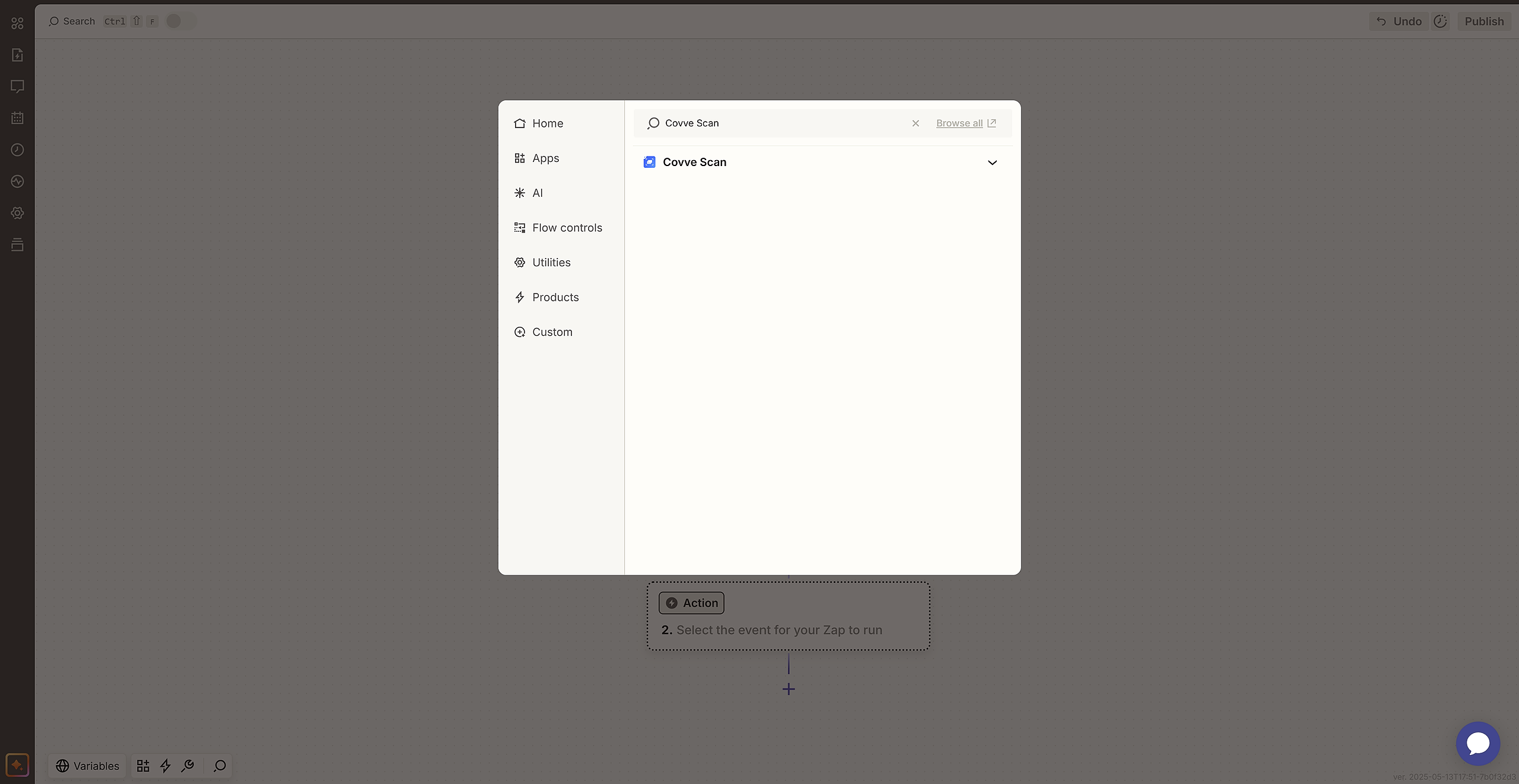Click the Undo button

coord(1399,21)
